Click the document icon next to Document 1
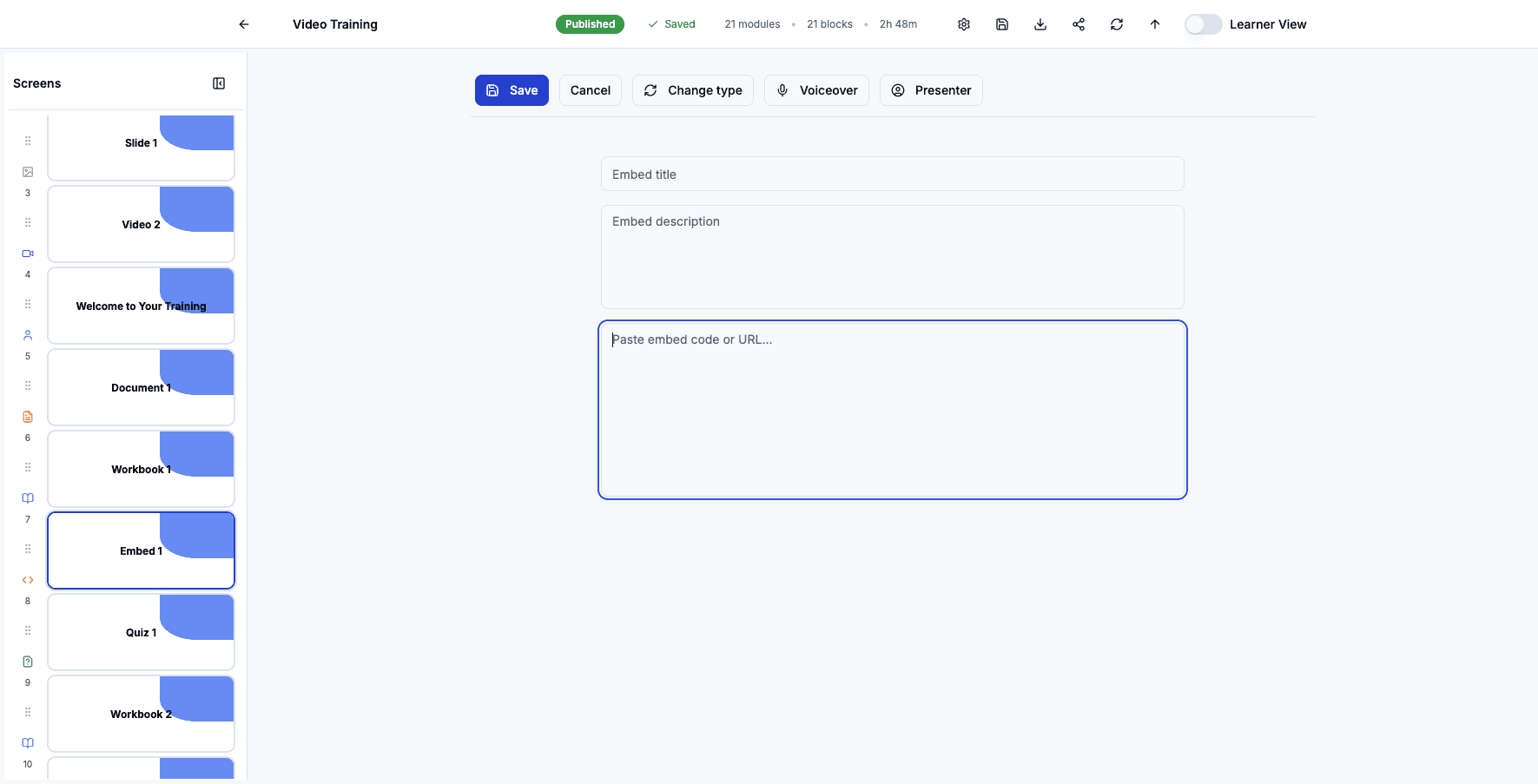This screenshot has height=784, width=1538. click(27, 416)
